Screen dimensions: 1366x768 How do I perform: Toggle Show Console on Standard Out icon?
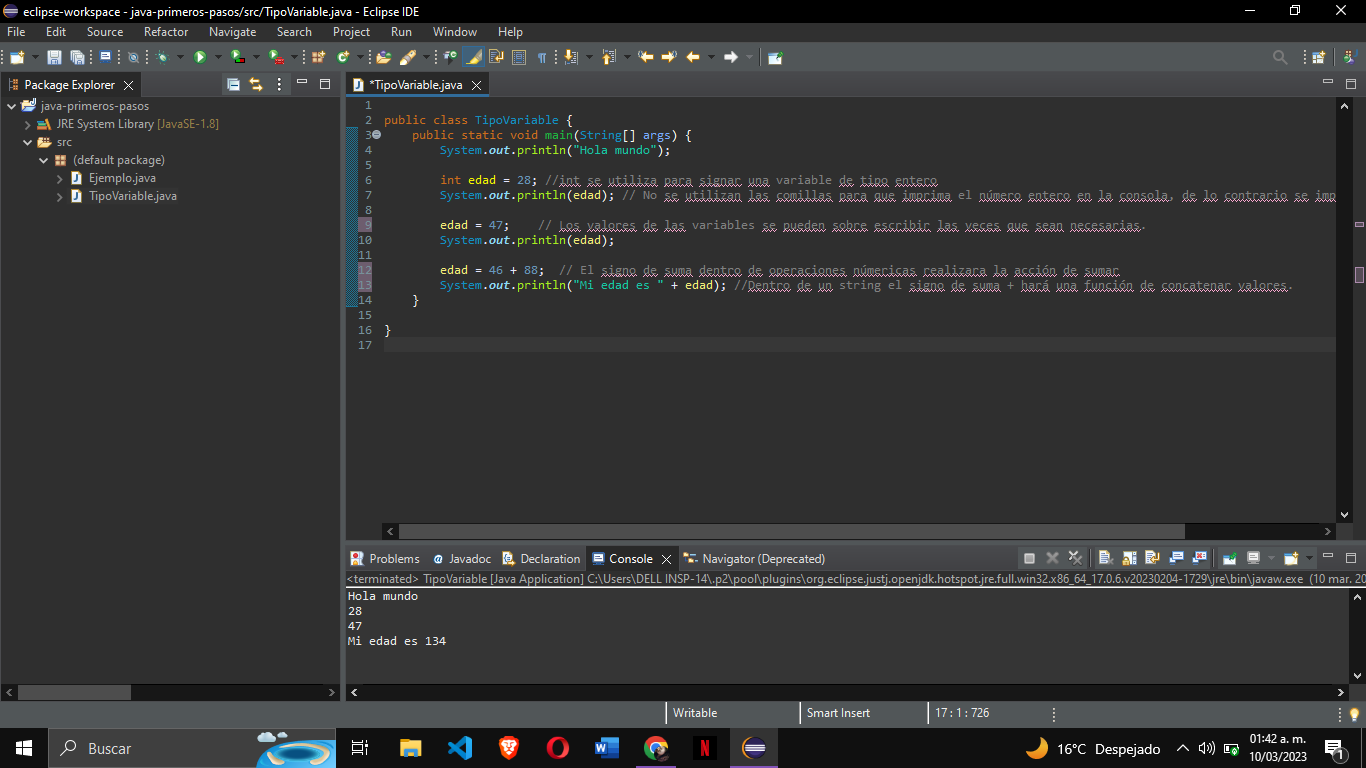pos(1176,558)
